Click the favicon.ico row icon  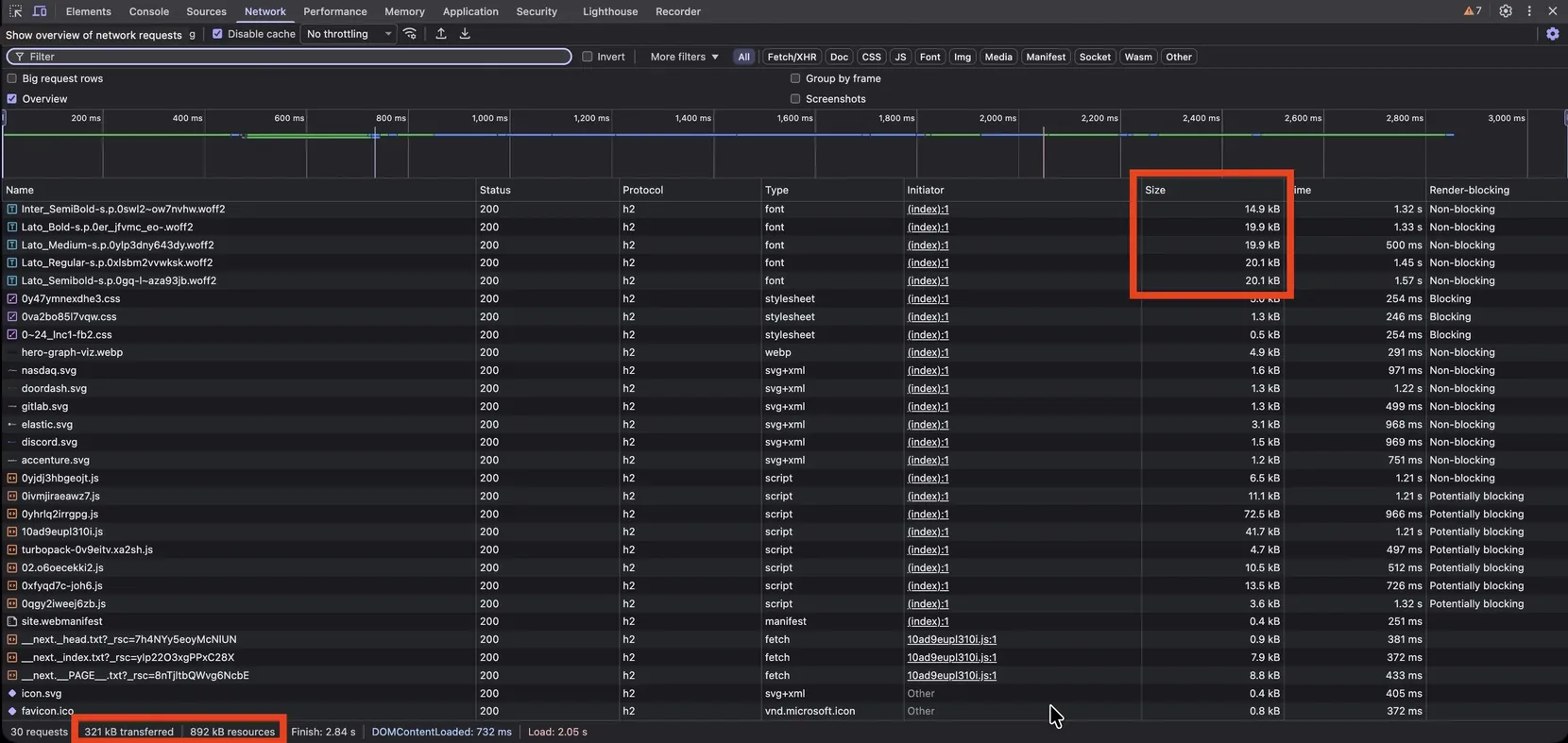click(x=12, y=712)
